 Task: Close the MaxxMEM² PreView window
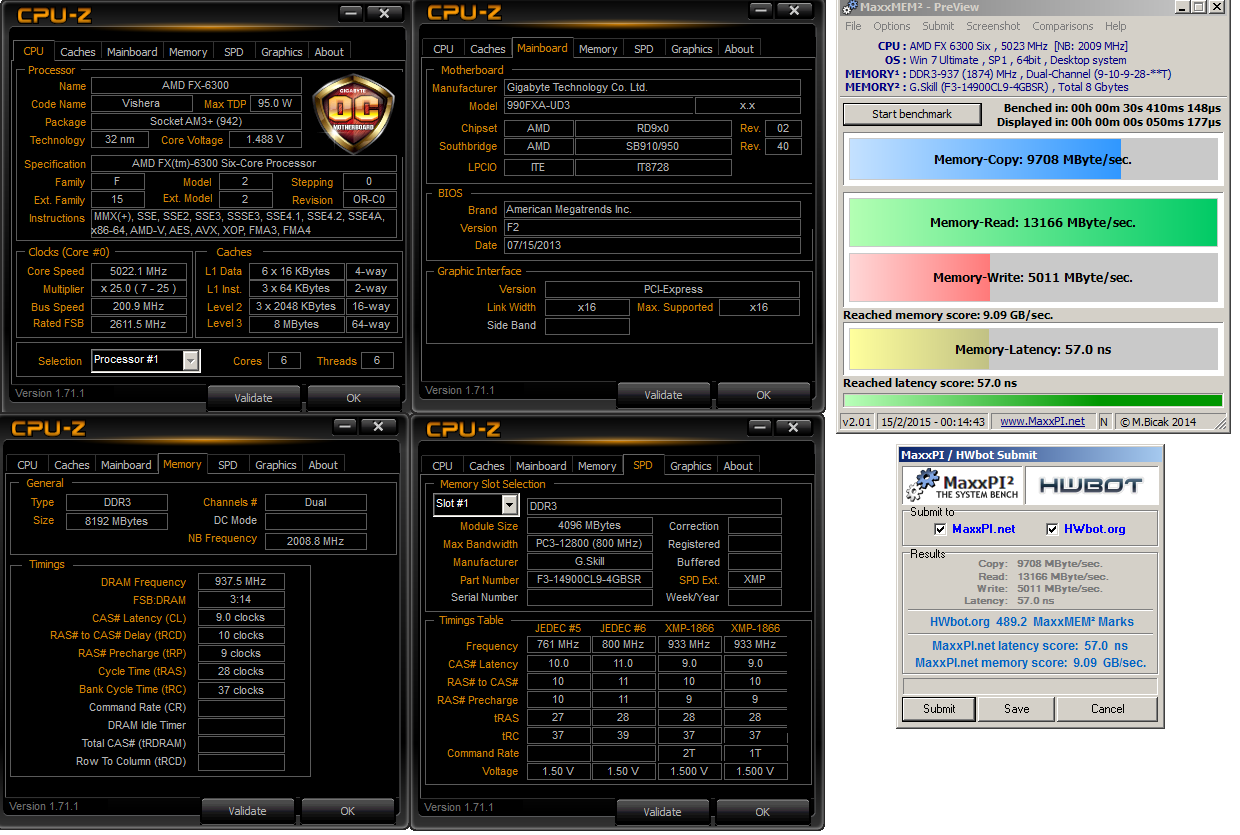point(1216,8)
